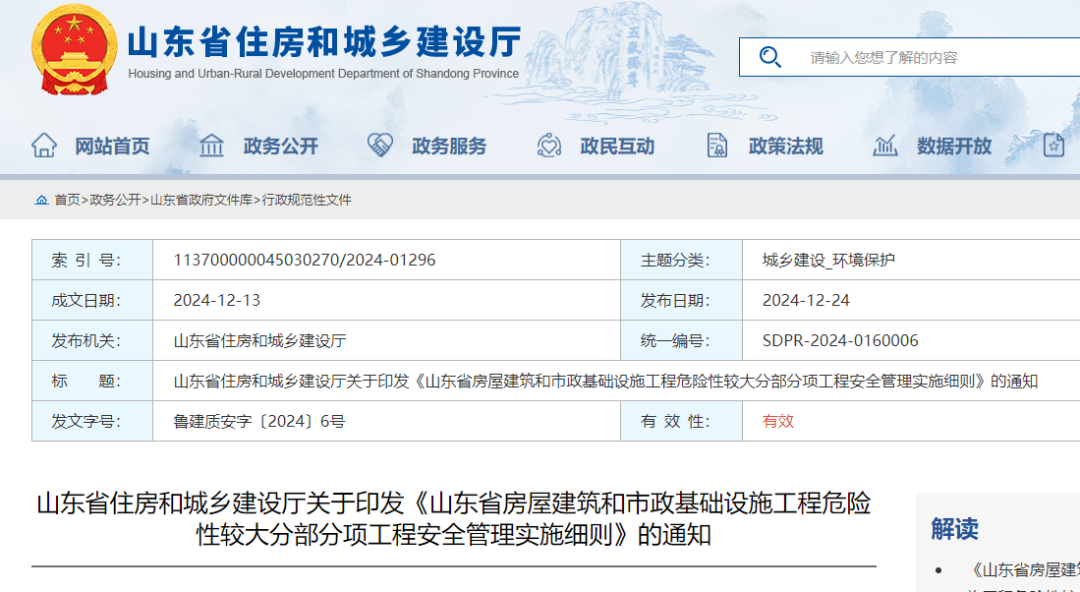1080x592 pixels.
Task: Click the search magnifier icon
Action: point(770,57)
